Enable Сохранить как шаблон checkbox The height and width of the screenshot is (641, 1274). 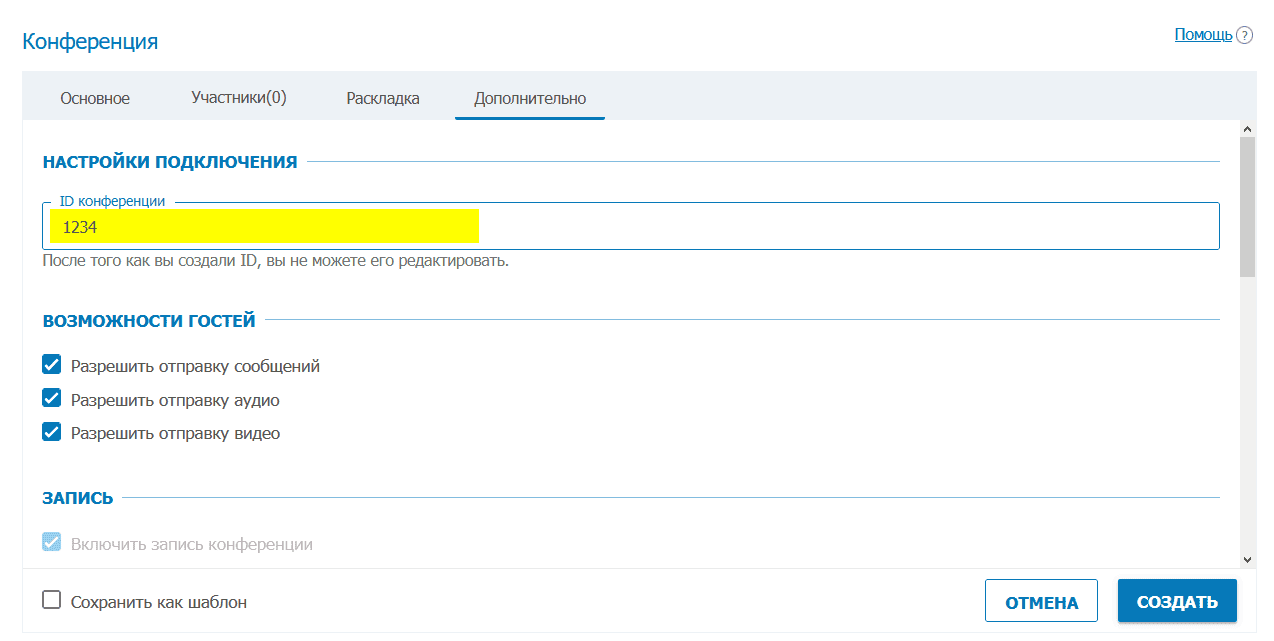[x=52, y=601]
